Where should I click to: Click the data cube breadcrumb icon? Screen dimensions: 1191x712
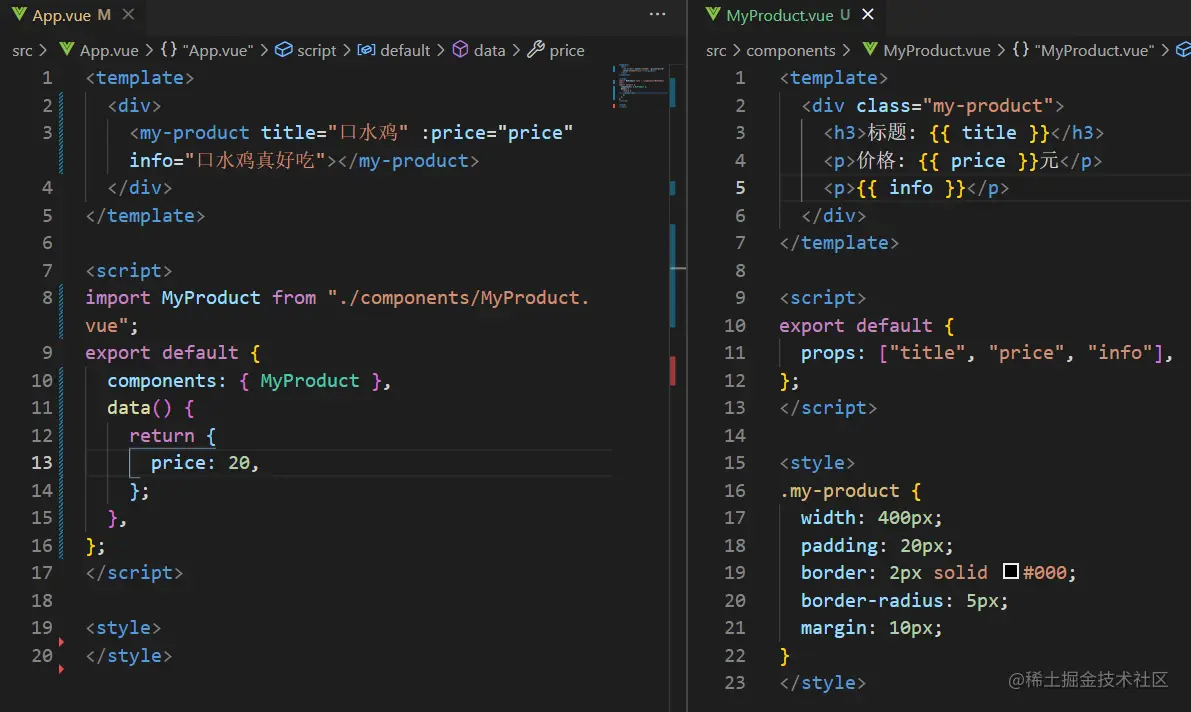point(460,49)
